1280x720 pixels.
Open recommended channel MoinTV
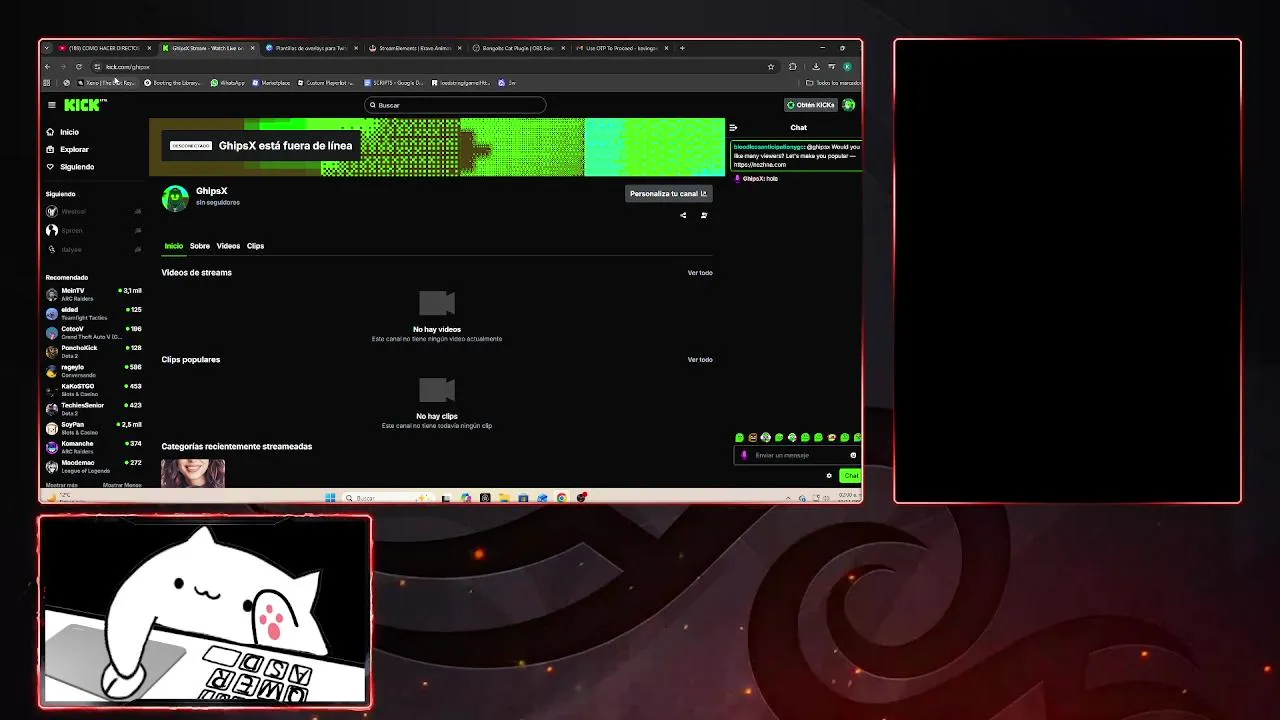(94, 294)
